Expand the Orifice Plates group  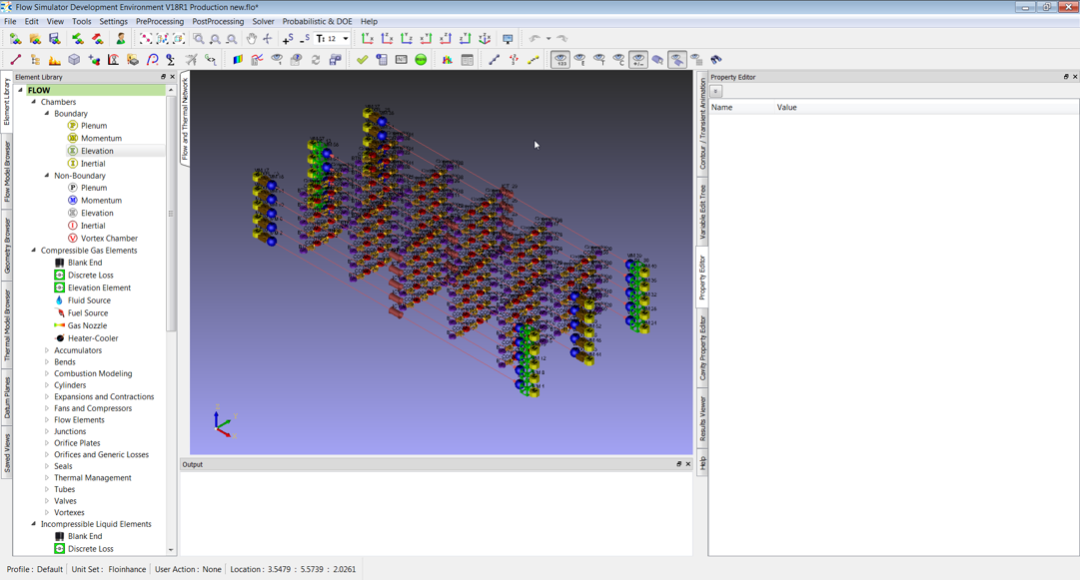[47, 443]
